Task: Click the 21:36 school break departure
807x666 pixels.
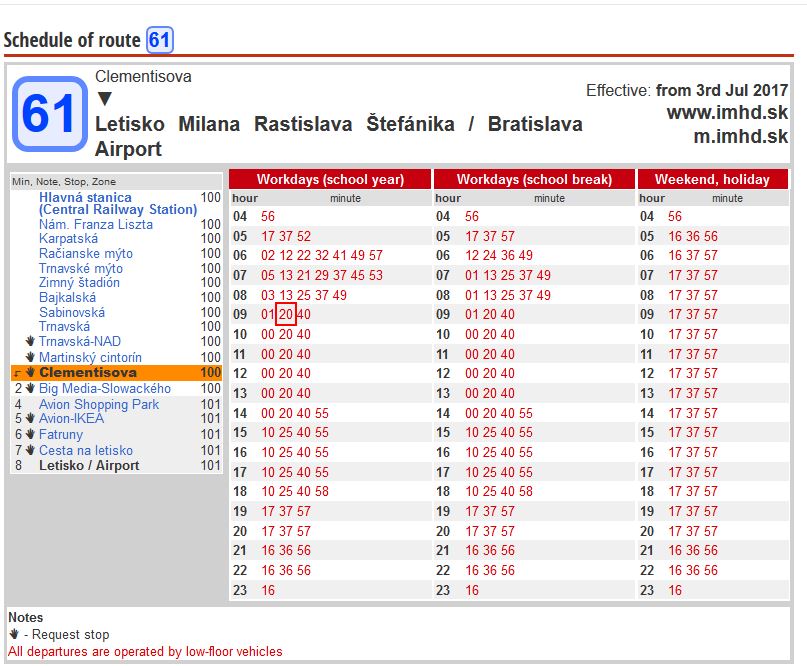Action: click(x=490, y=550)
